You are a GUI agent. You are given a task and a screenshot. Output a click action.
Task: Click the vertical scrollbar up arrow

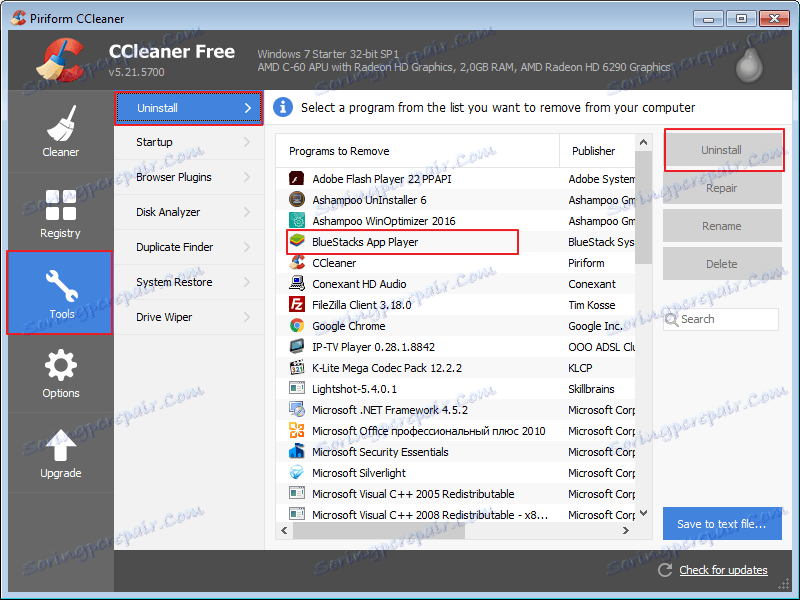(643, 142)
